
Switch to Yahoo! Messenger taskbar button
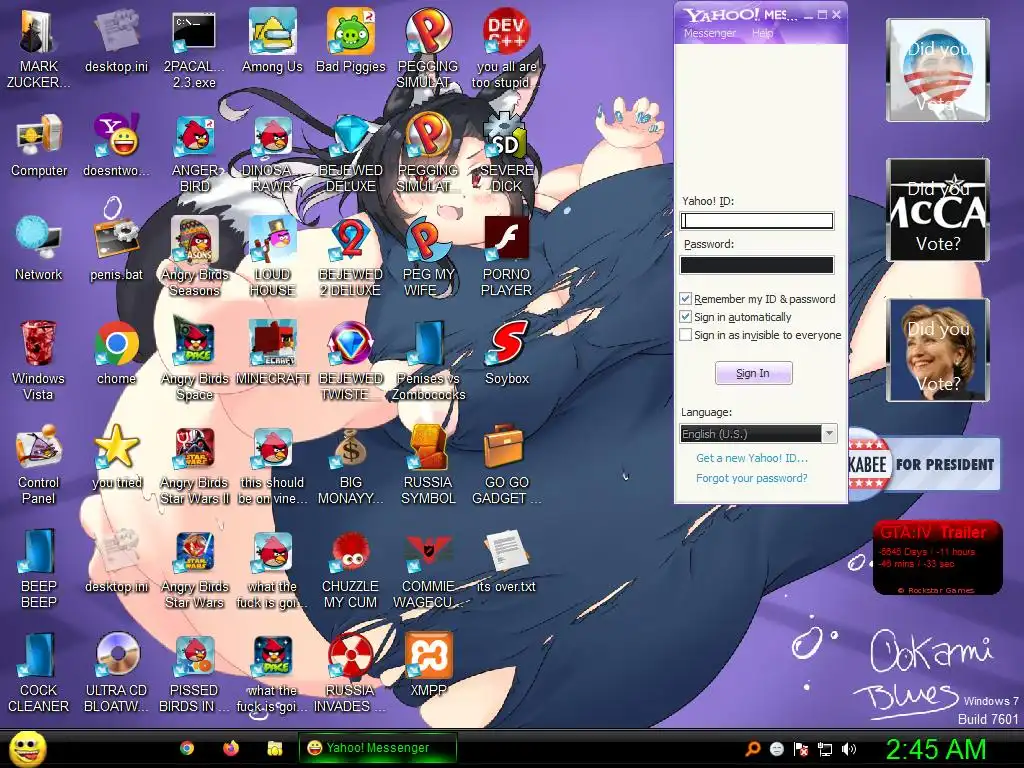point(377,748)
